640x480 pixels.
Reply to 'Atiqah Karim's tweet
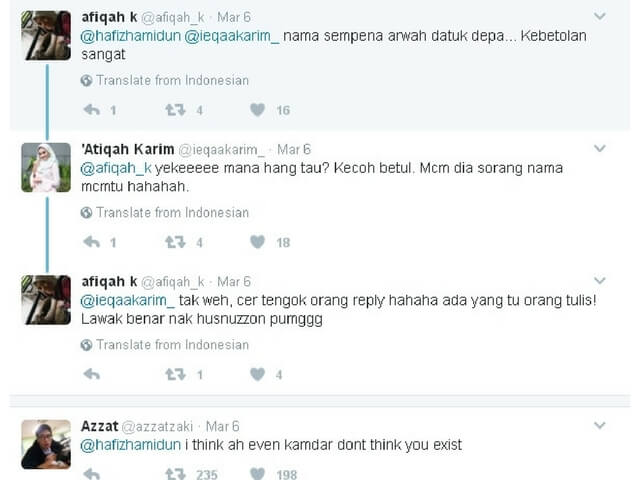[92, 242]
